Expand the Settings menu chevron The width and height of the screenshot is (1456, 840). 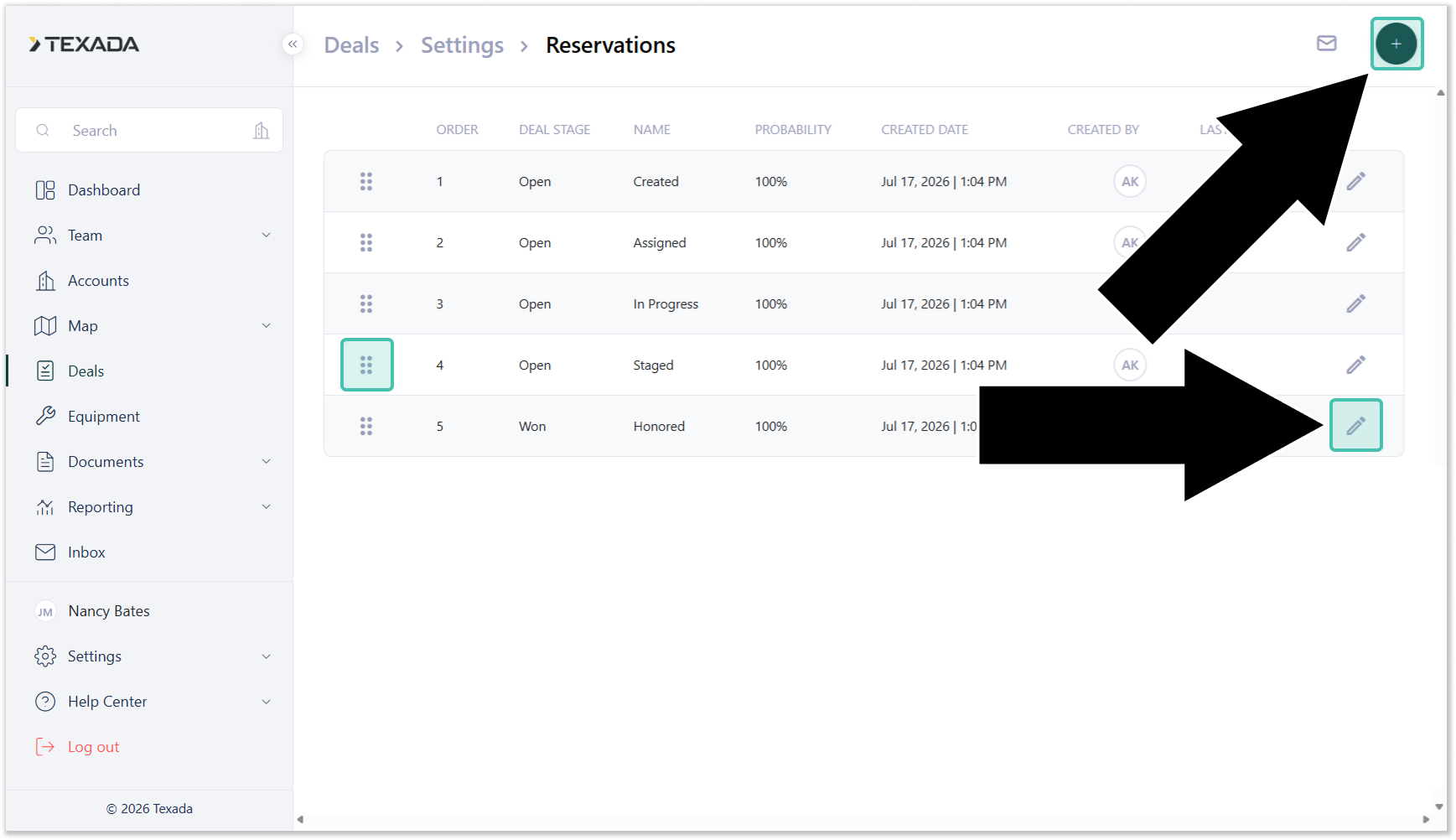click(x=267, y=656)
